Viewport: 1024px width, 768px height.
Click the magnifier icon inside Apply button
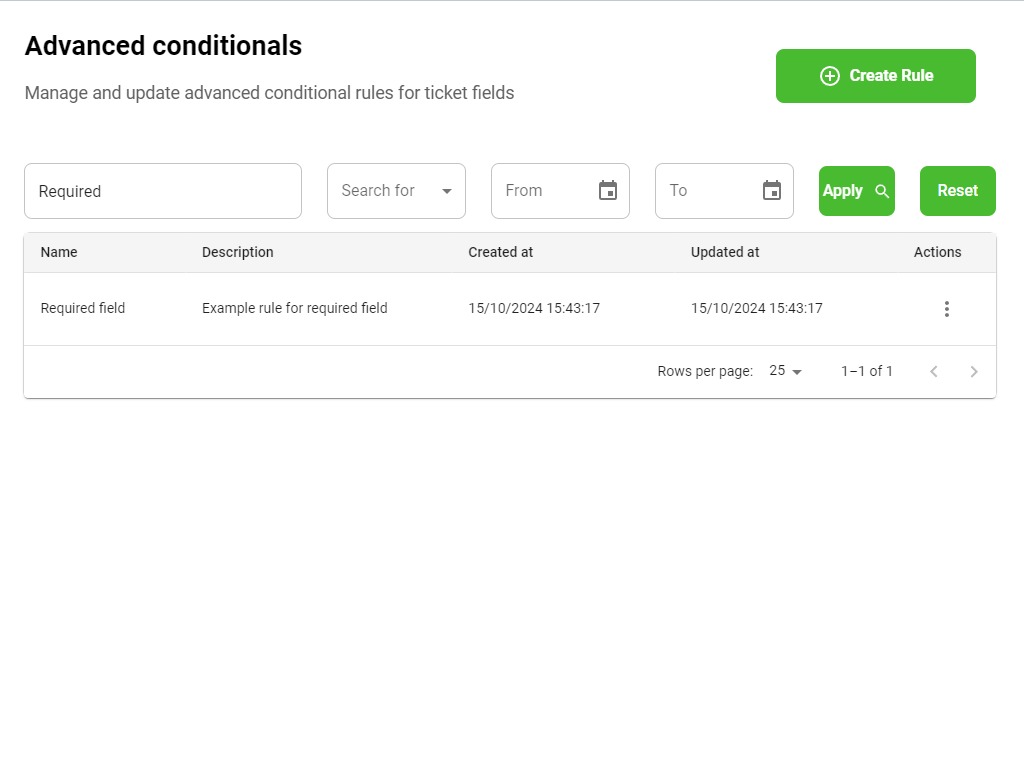point(882,191)
